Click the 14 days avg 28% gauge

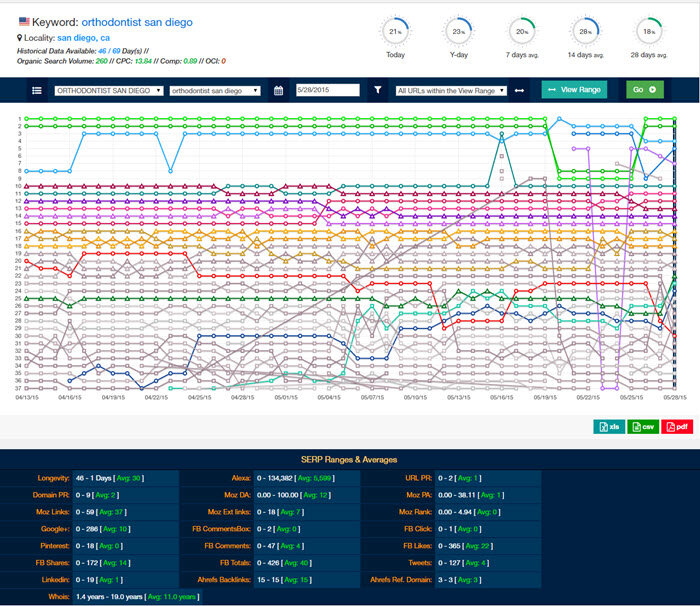585,32
